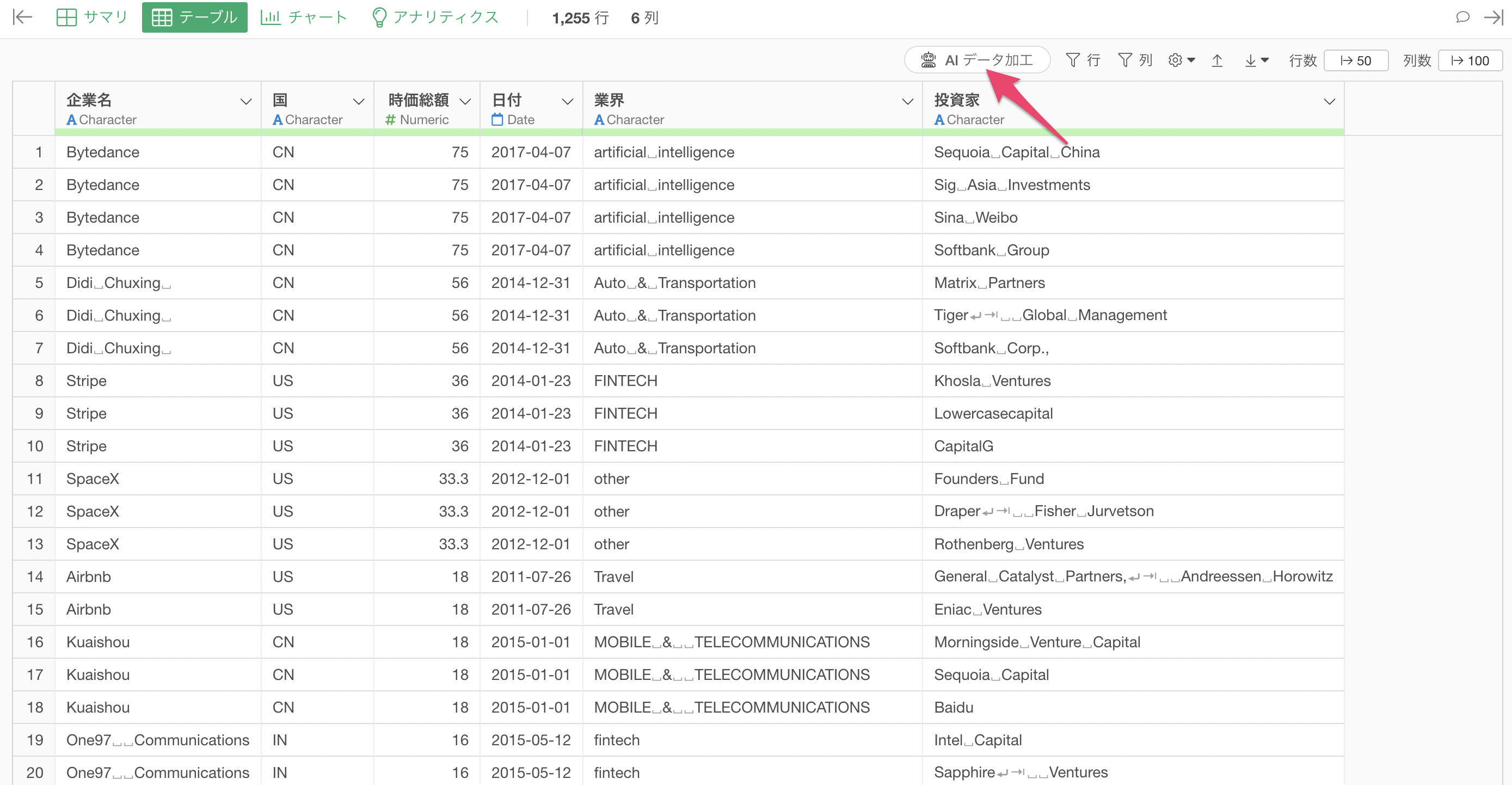Click One97 Communications in row 19
1512x785 pixels.
tap(158, 740)
